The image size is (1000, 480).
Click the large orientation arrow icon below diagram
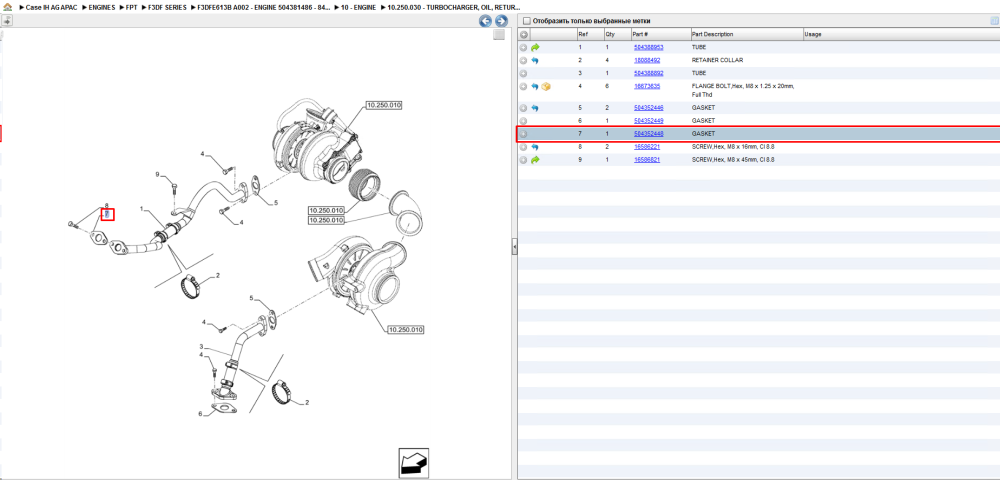point(412,462)
